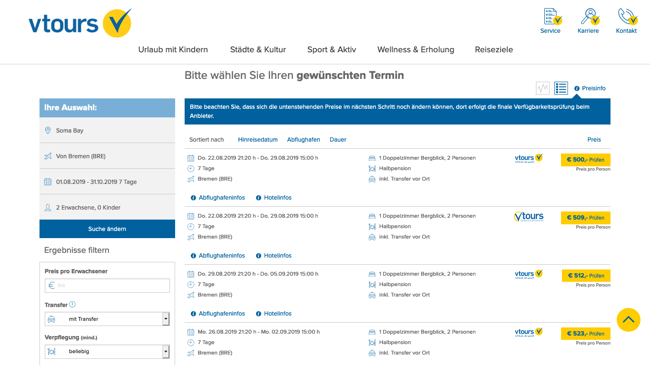Open Abflughafeninfos of the € 509 offer
Screen dimensions: 650x365
(x=218, y=256)
